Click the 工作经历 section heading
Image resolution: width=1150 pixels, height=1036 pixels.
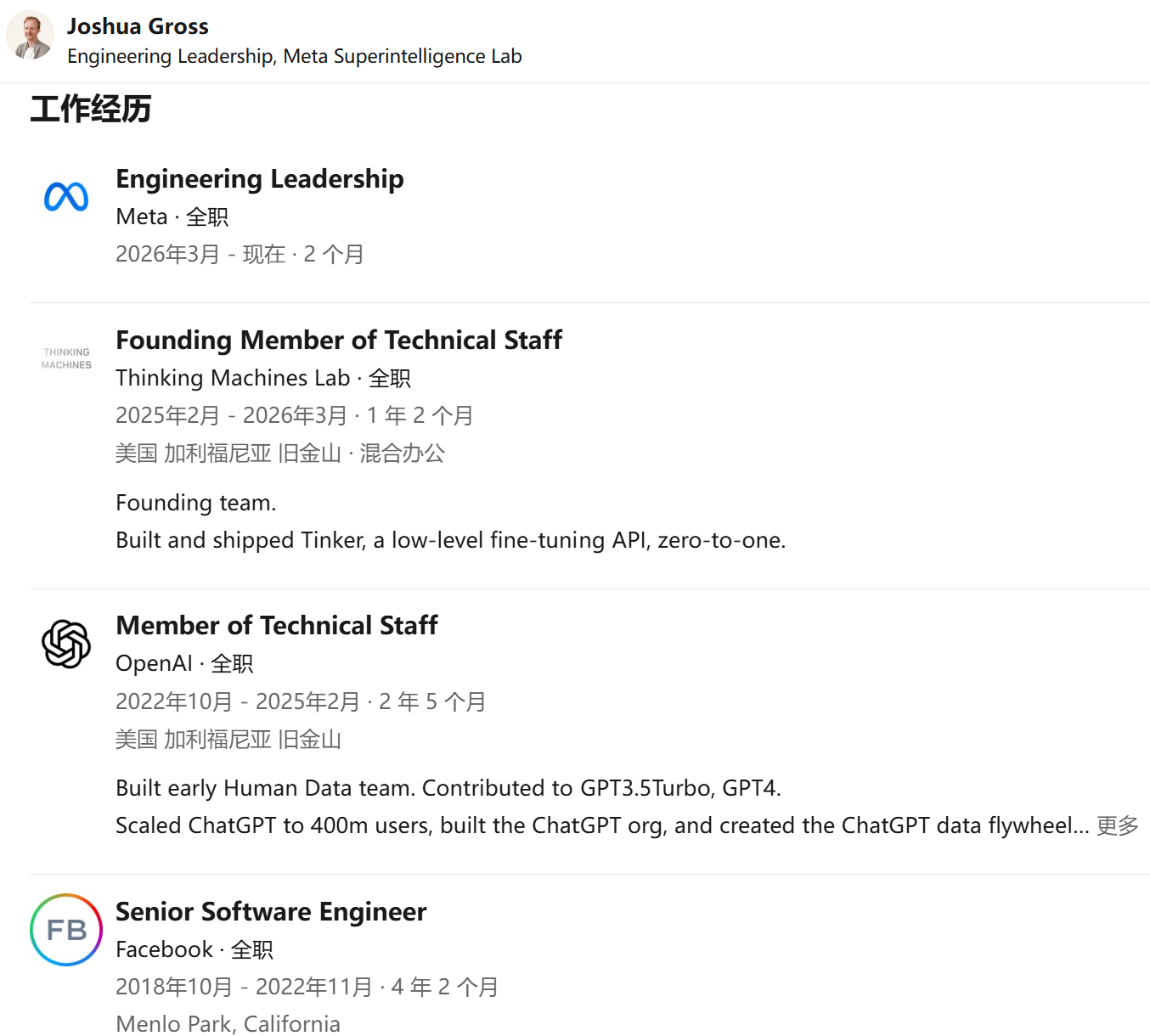point(91,110)
